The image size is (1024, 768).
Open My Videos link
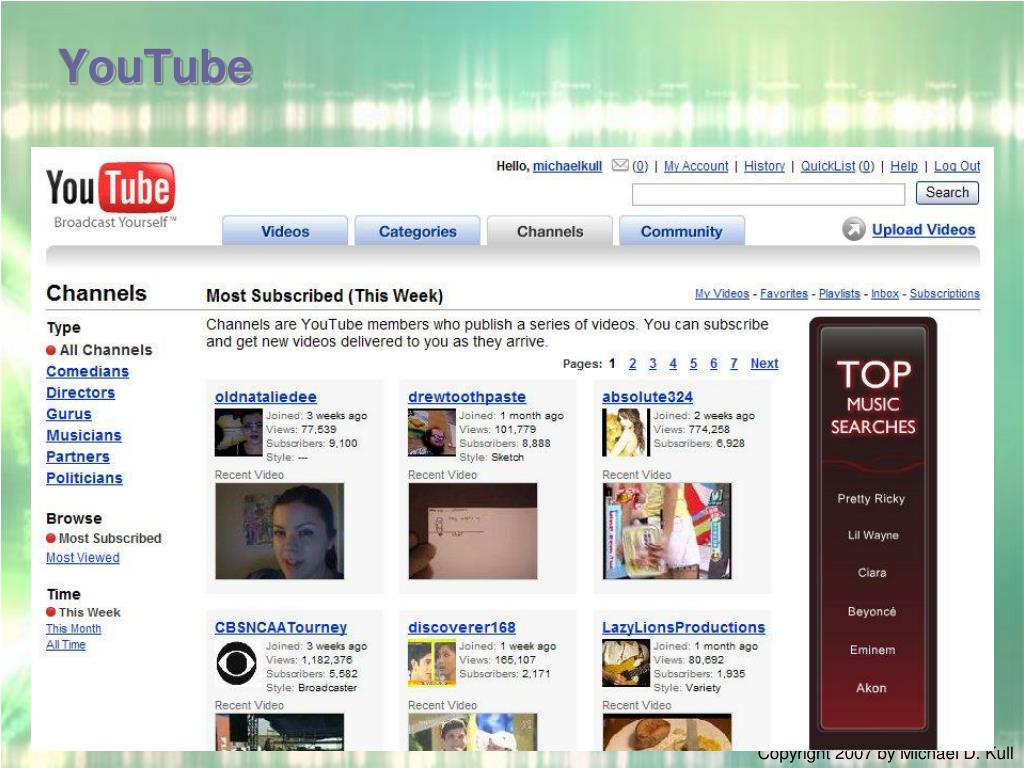tap(722, 294)
